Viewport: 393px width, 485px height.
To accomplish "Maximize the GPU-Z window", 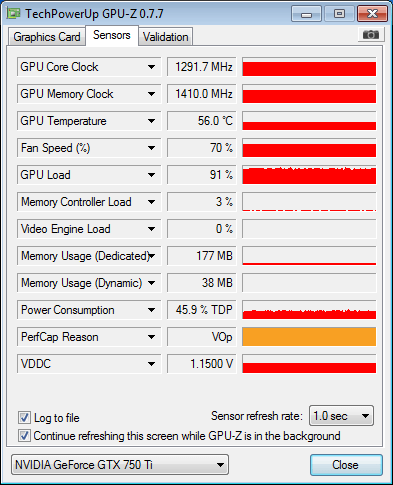I will click(339, 14).
